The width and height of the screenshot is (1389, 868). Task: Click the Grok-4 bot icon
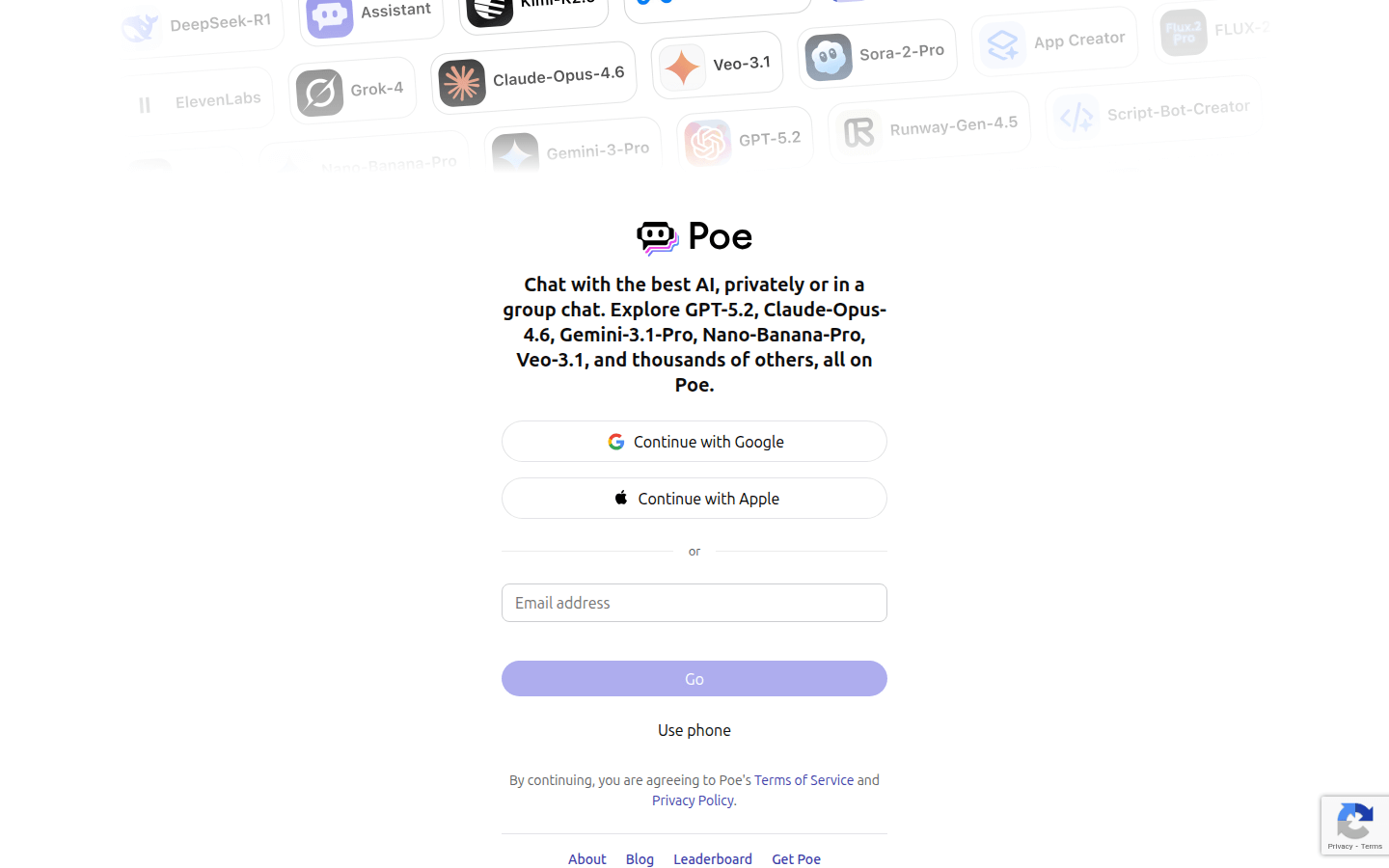[x=319, y=93]
